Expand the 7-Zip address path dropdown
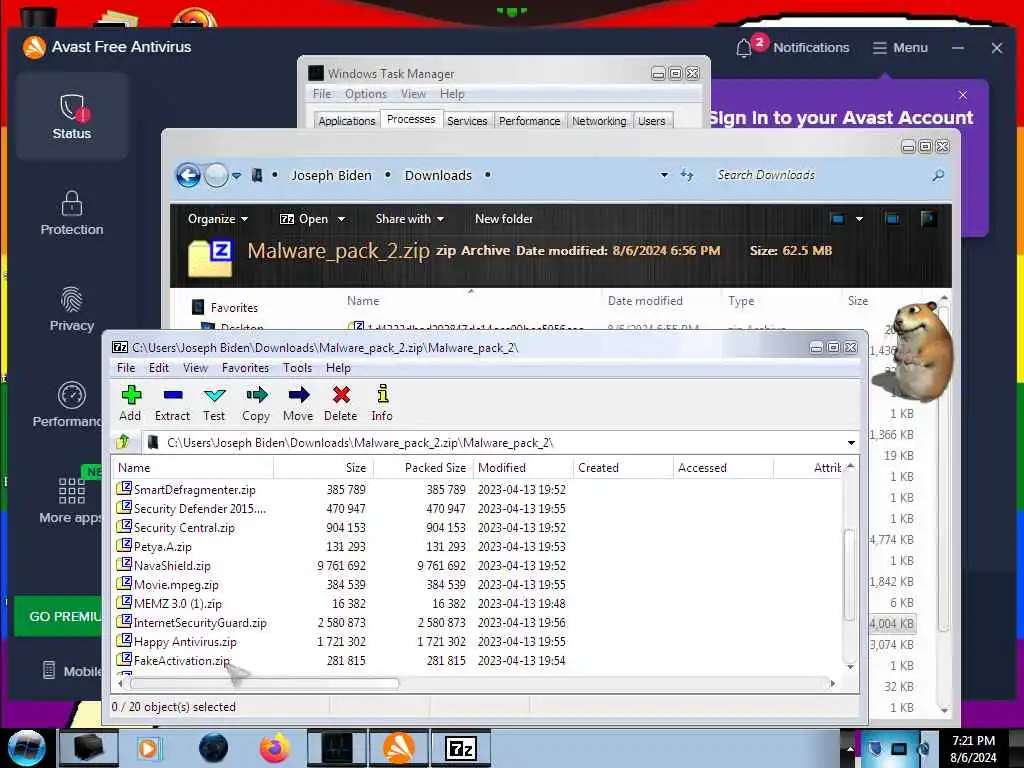The width and height of the screenshot is (1024, 768). 851,443
